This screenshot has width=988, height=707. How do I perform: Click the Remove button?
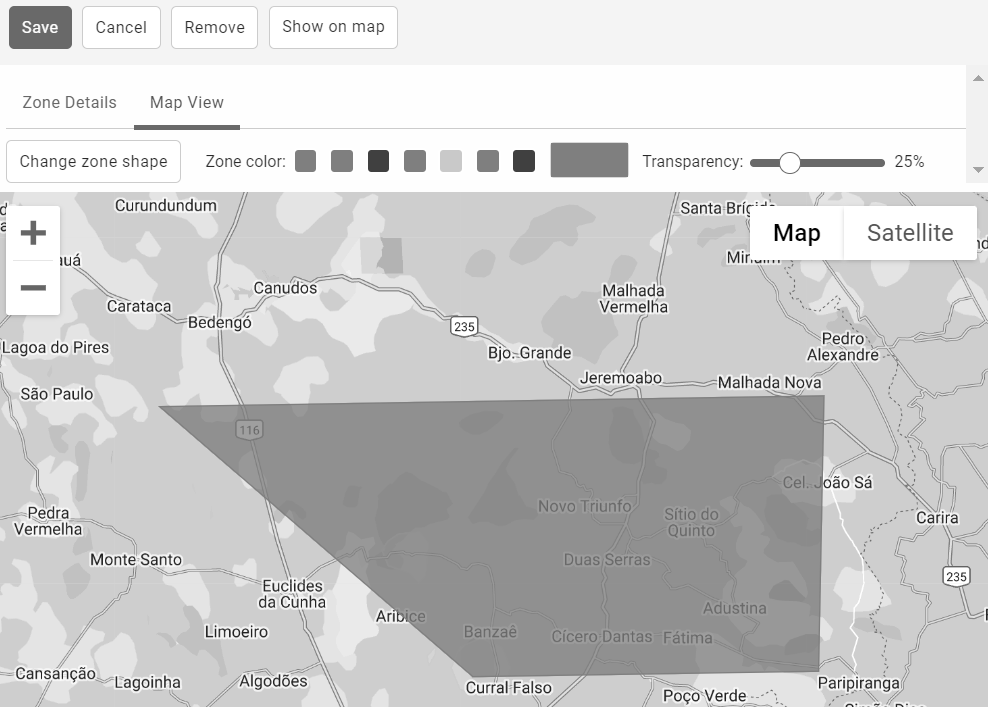coord(214,28)
